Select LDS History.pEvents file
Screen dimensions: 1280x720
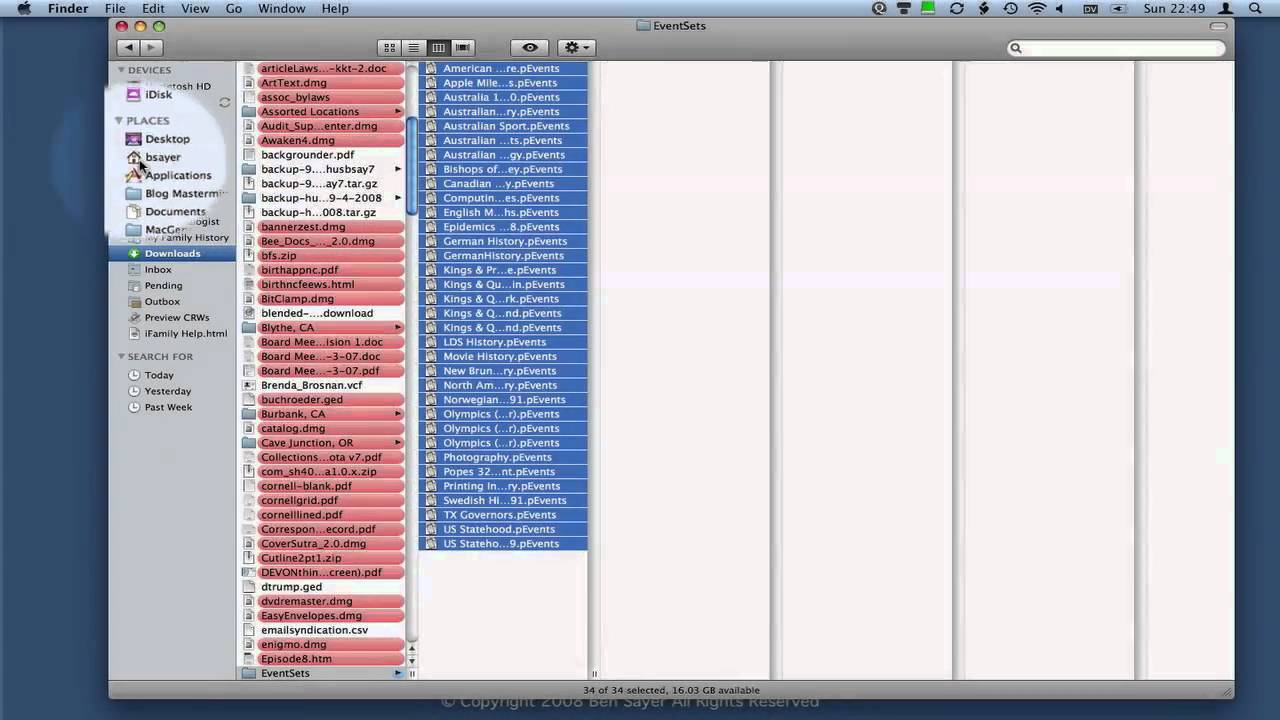tap(503, 342)
